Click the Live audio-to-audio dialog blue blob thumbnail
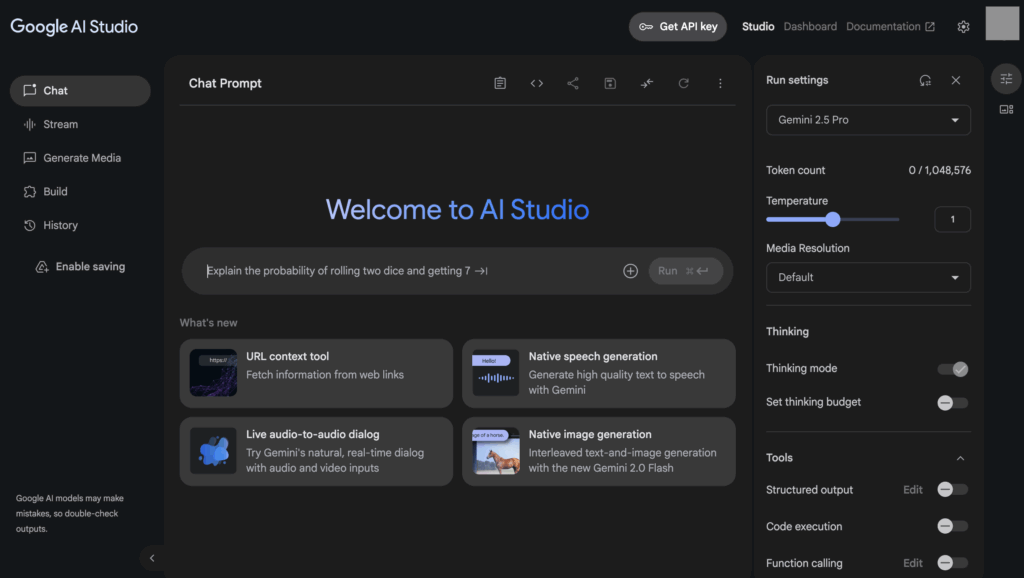This screenshot has height=578, width=1024. pos(213,451)
